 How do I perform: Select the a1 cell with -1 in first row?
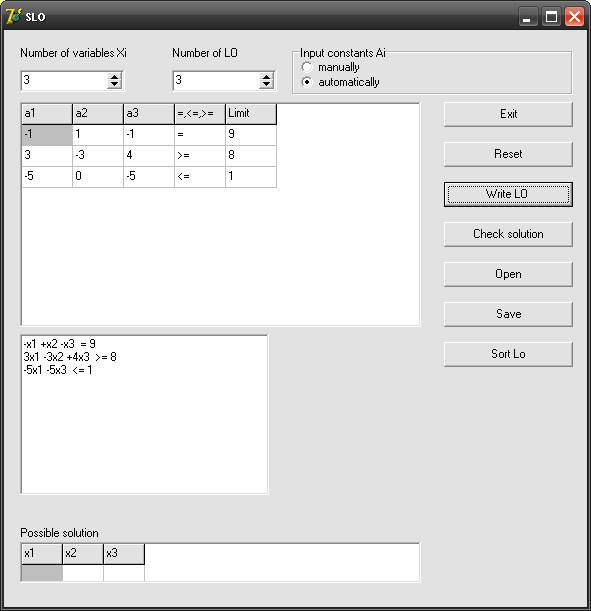[47, 135]
